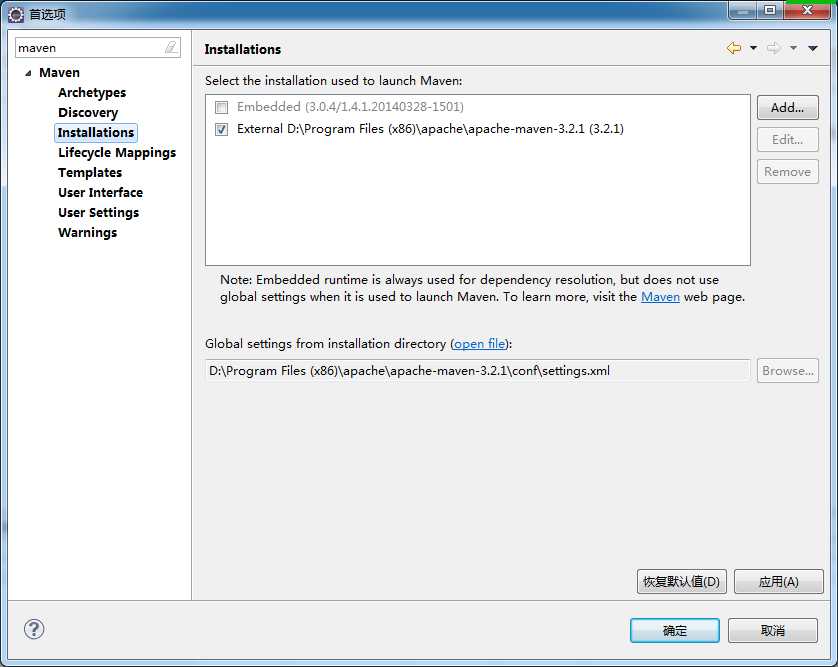Screen dimensions: 838x667
Task: Open Lifecycle Mappings preference page
Action: (117, 153)
